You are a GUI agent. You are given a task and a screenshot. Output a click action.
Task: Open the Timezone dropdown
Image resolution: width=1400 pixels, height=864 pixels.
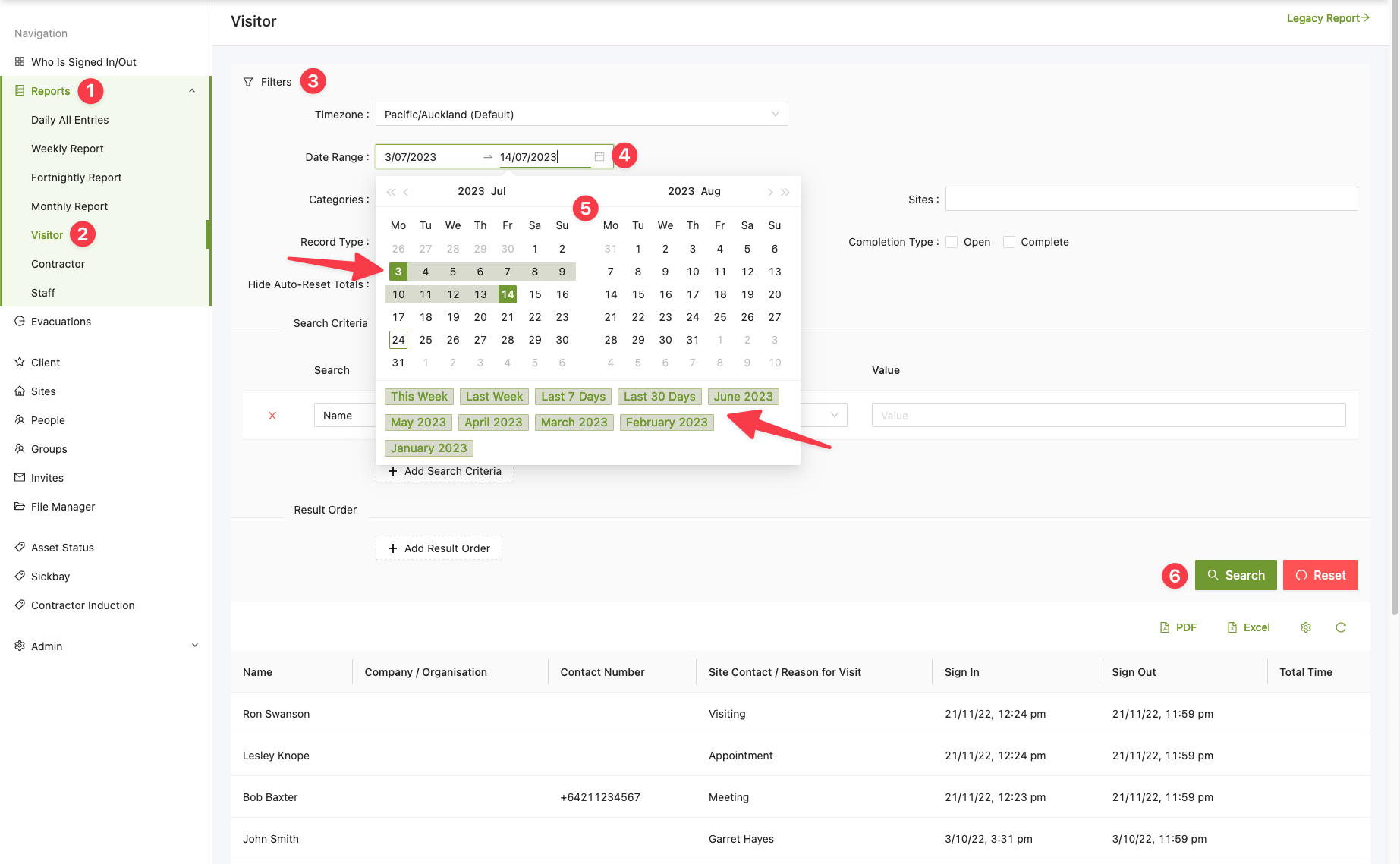pyautogui.click(x=581, y=115)
